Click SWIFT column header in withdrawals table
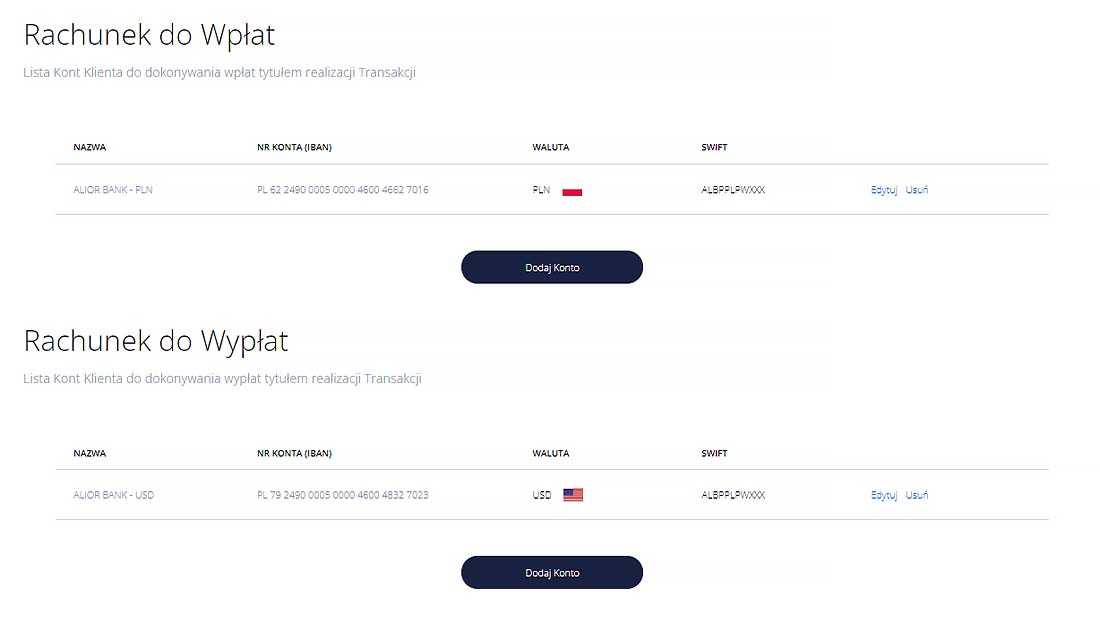 pos(714,454)
